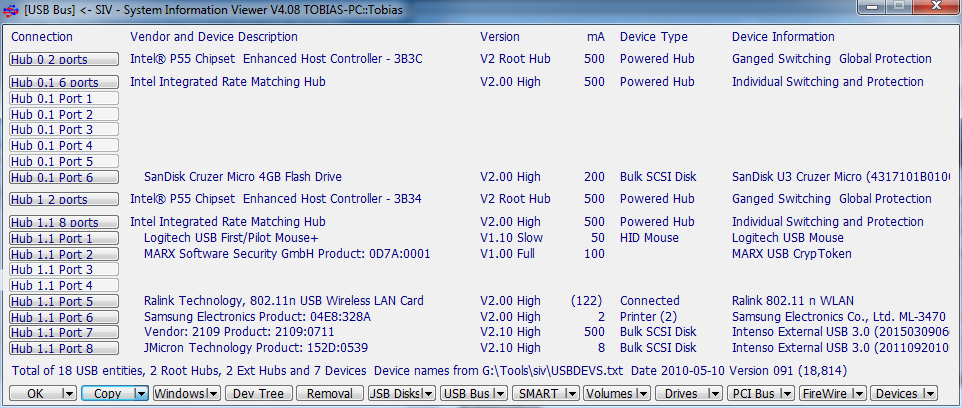Click the FireWire button
The height and width of the screenshot is (408, 962).
click(825, 394)
